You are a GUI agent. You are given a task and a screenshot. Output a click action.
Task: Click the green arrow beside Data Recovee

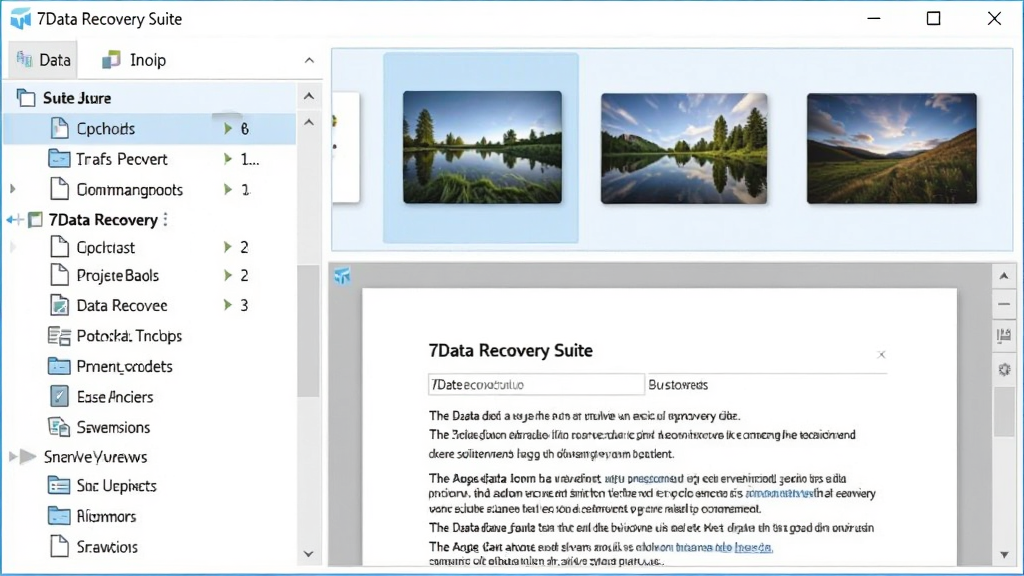point(228,304)
